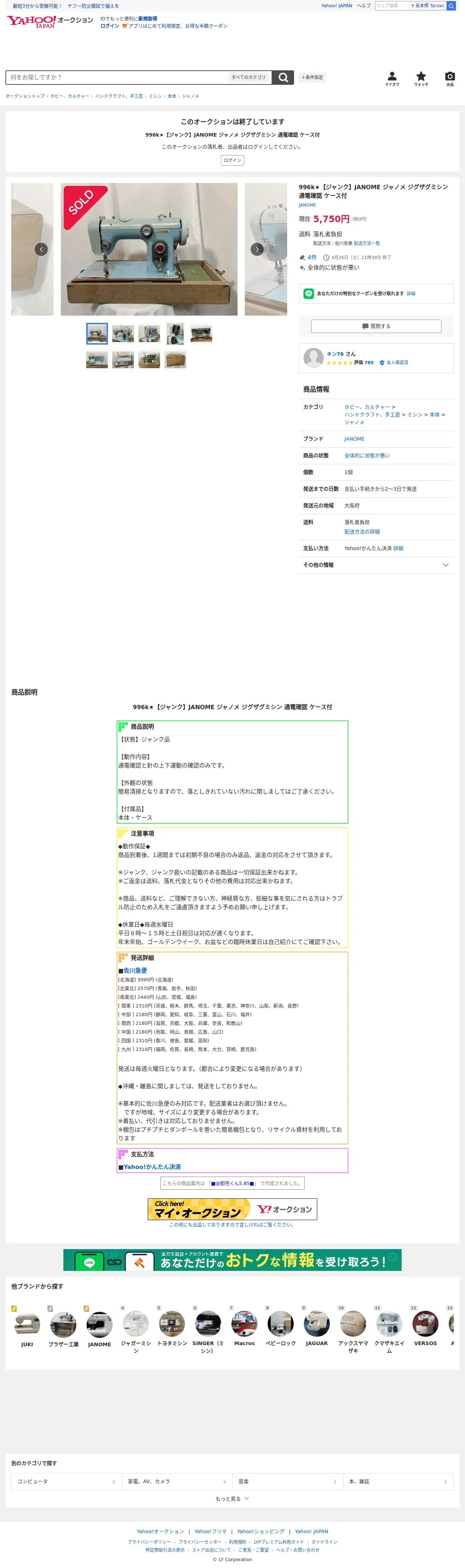Click ジャノメ breadcrumb
The width and height of the screenshot is (465, 1568).
[190, 96]
